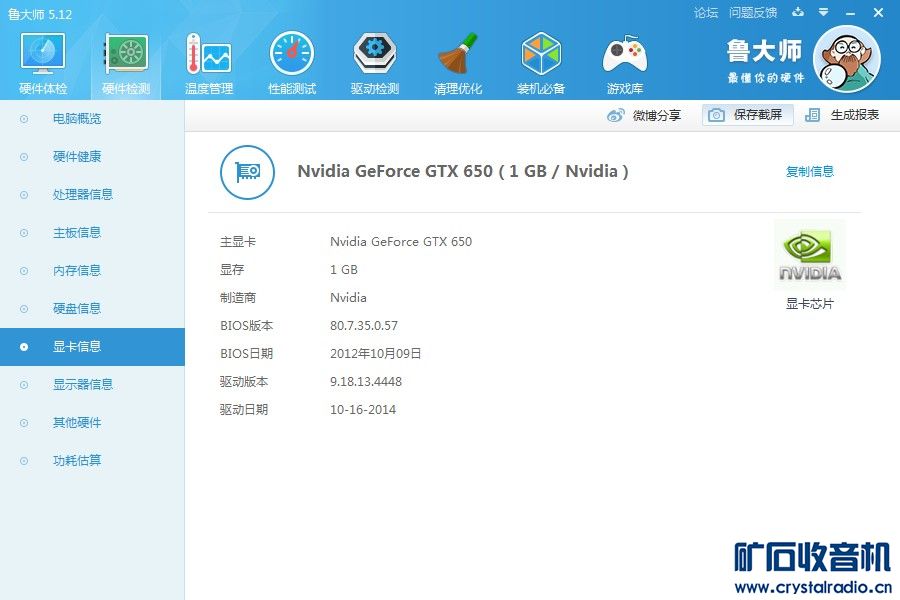Click the 保存截屏 save screenshot button
This screenshot has width=900, height=600.
click(747, 115)
